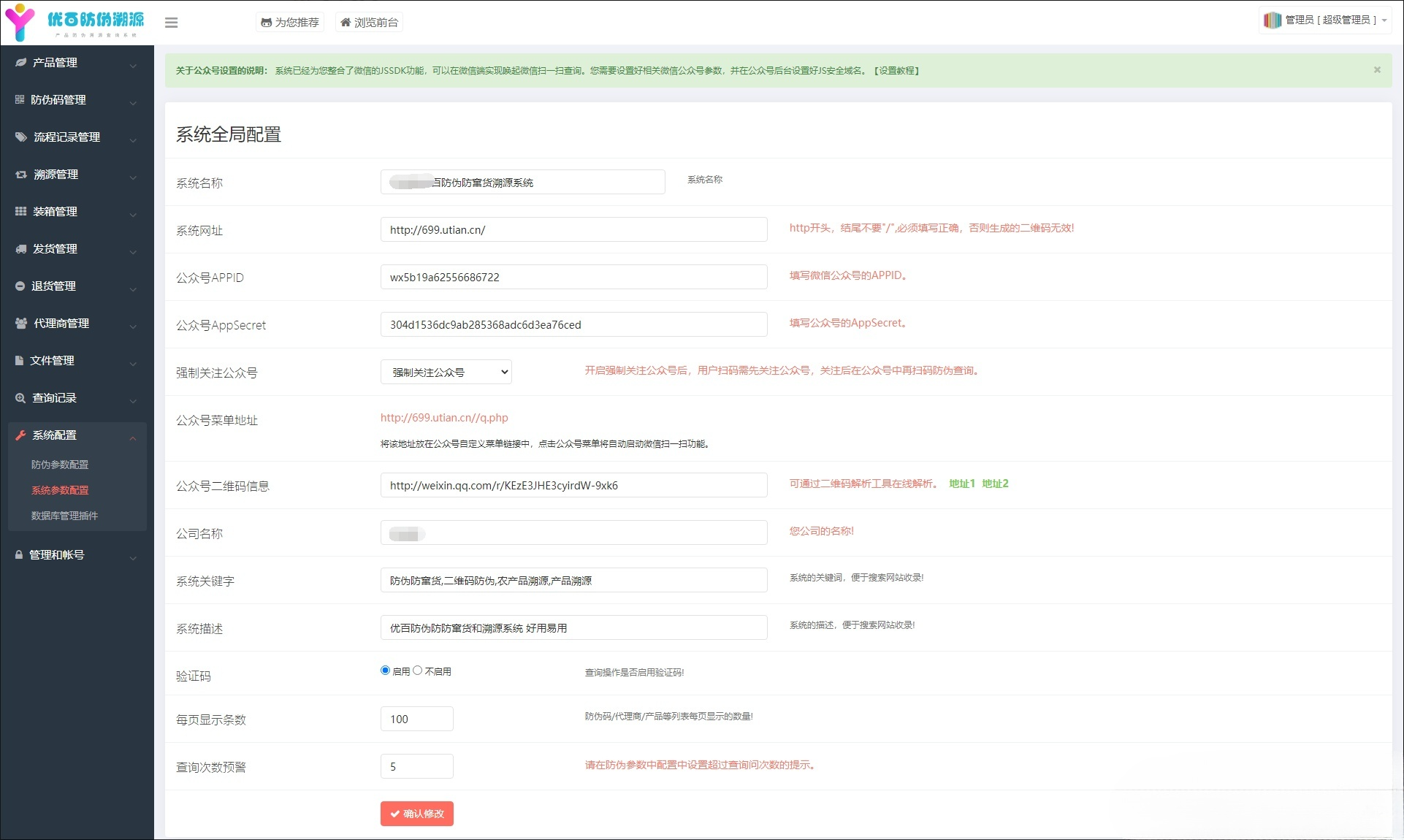Open the 强制关注公众号 dropdown
1404x840 pixels.
click(446, 372)
